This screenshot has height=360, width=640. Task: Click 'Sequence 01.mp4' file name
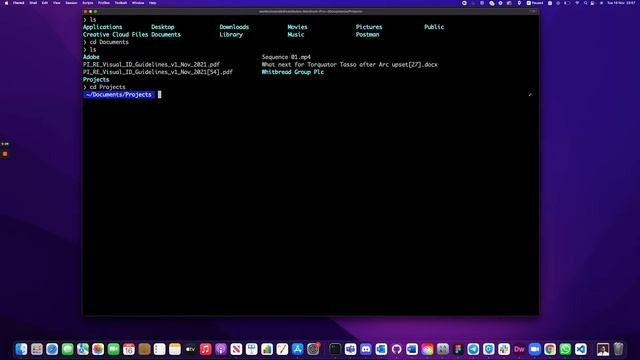coord(286,57)
